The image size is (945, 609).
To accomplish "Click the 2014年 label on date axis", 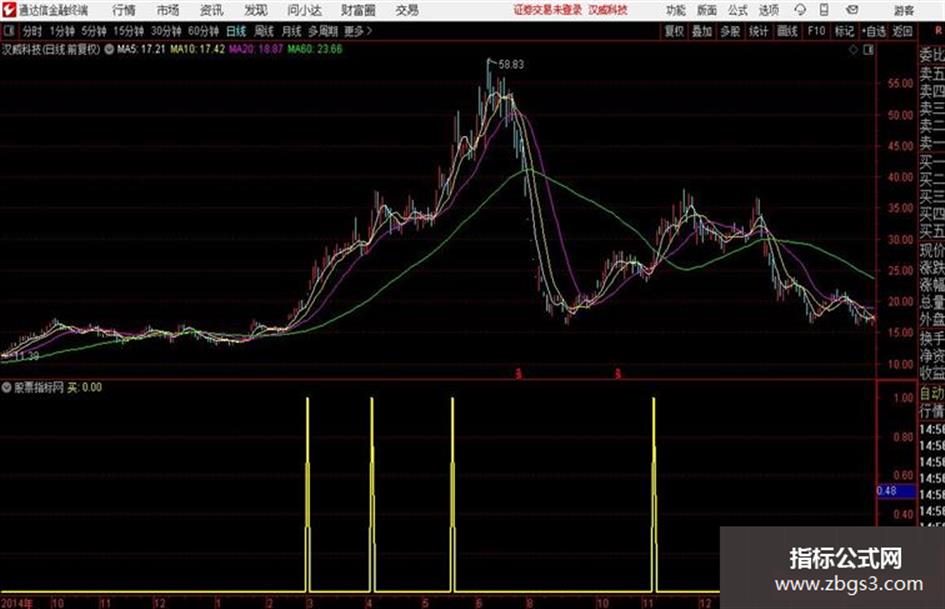I will [x=17, y=603].
